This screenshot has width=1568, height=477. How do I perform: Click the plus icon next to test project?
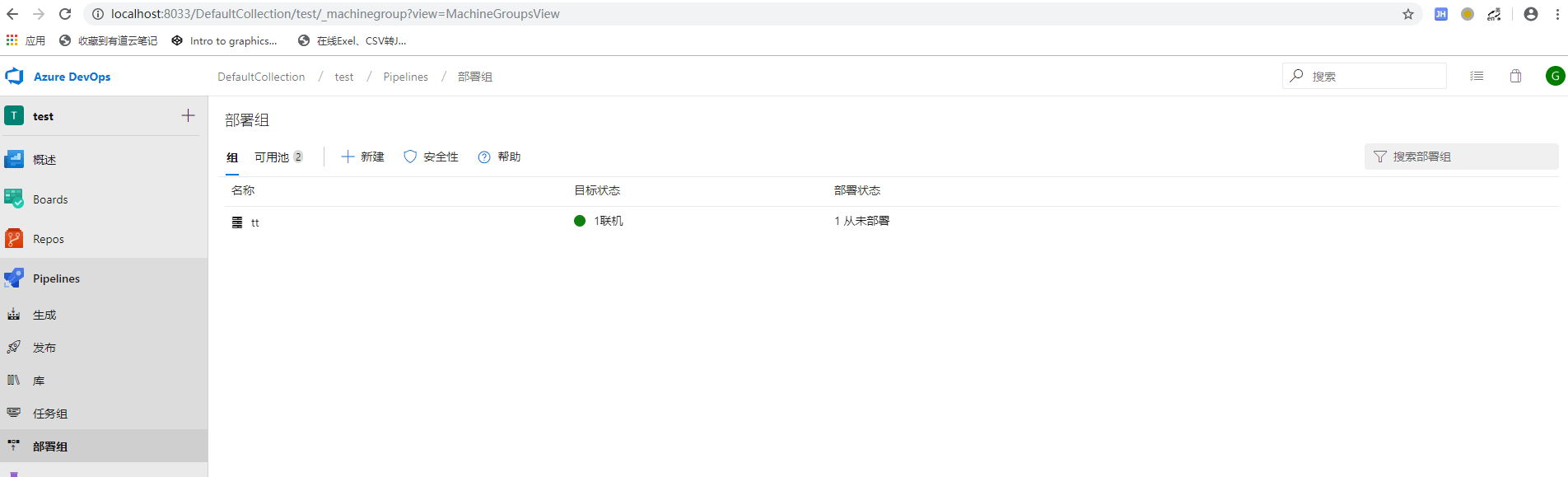point(188,116)
